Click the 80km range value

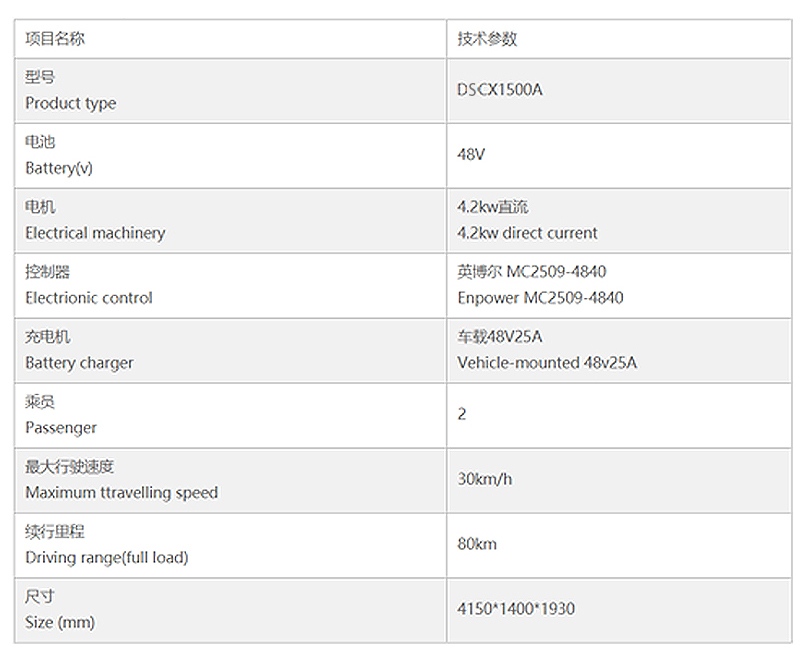[477, 544]
